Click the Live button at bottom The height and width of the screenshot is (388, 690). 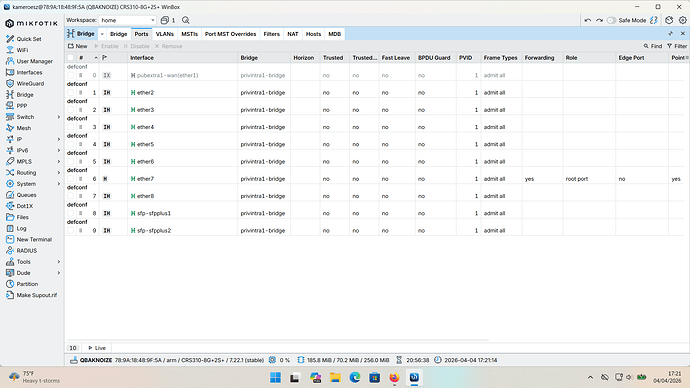click(97, 348)
